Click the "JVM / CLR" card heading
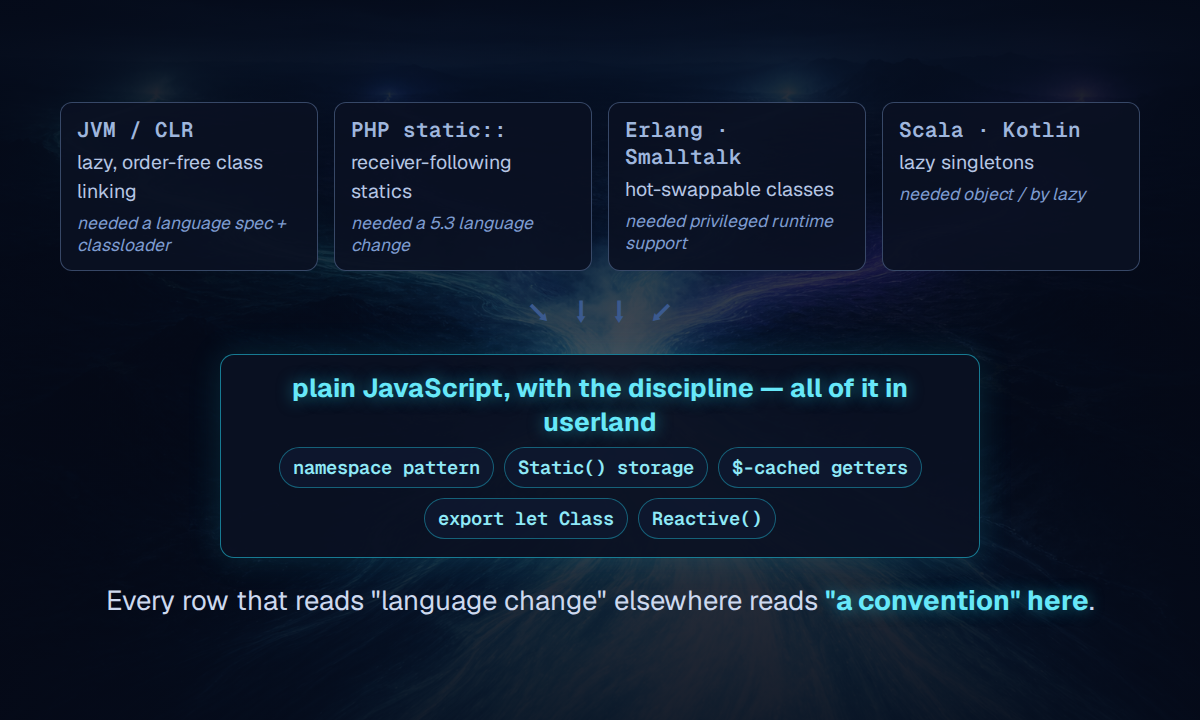This screenshot has width=1200, height=720. (135, 130)
